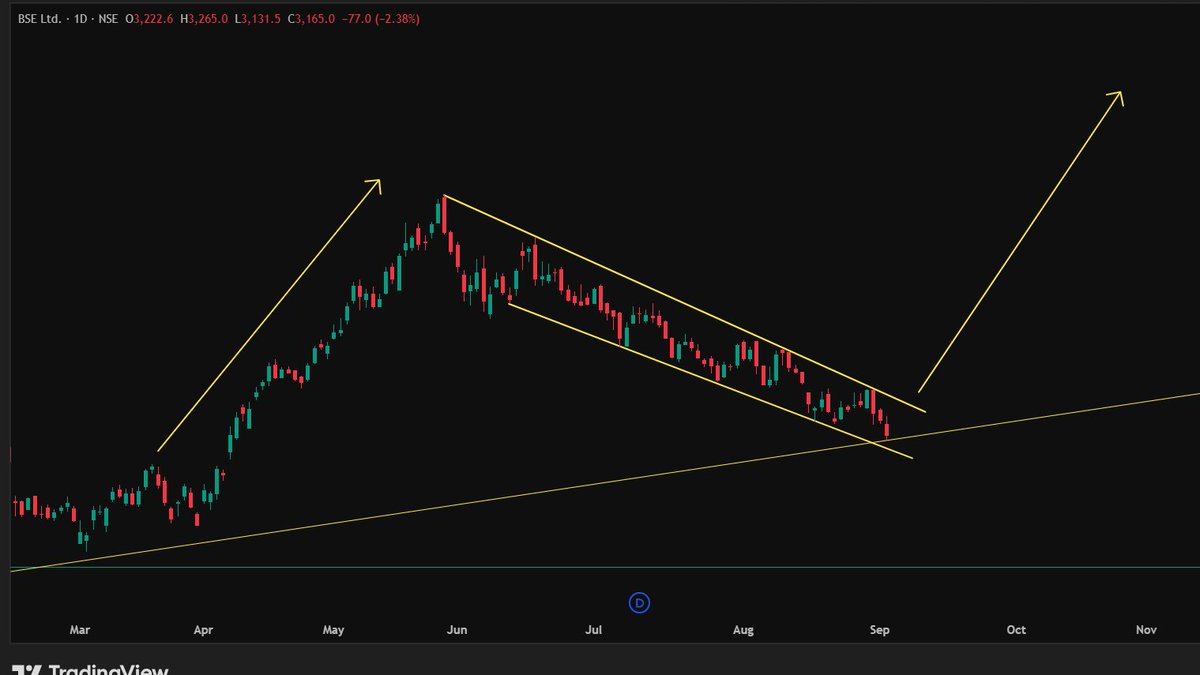Select the close value C3,165.0
Viewport: 1200px width, 675px height.
click(311, 18)
